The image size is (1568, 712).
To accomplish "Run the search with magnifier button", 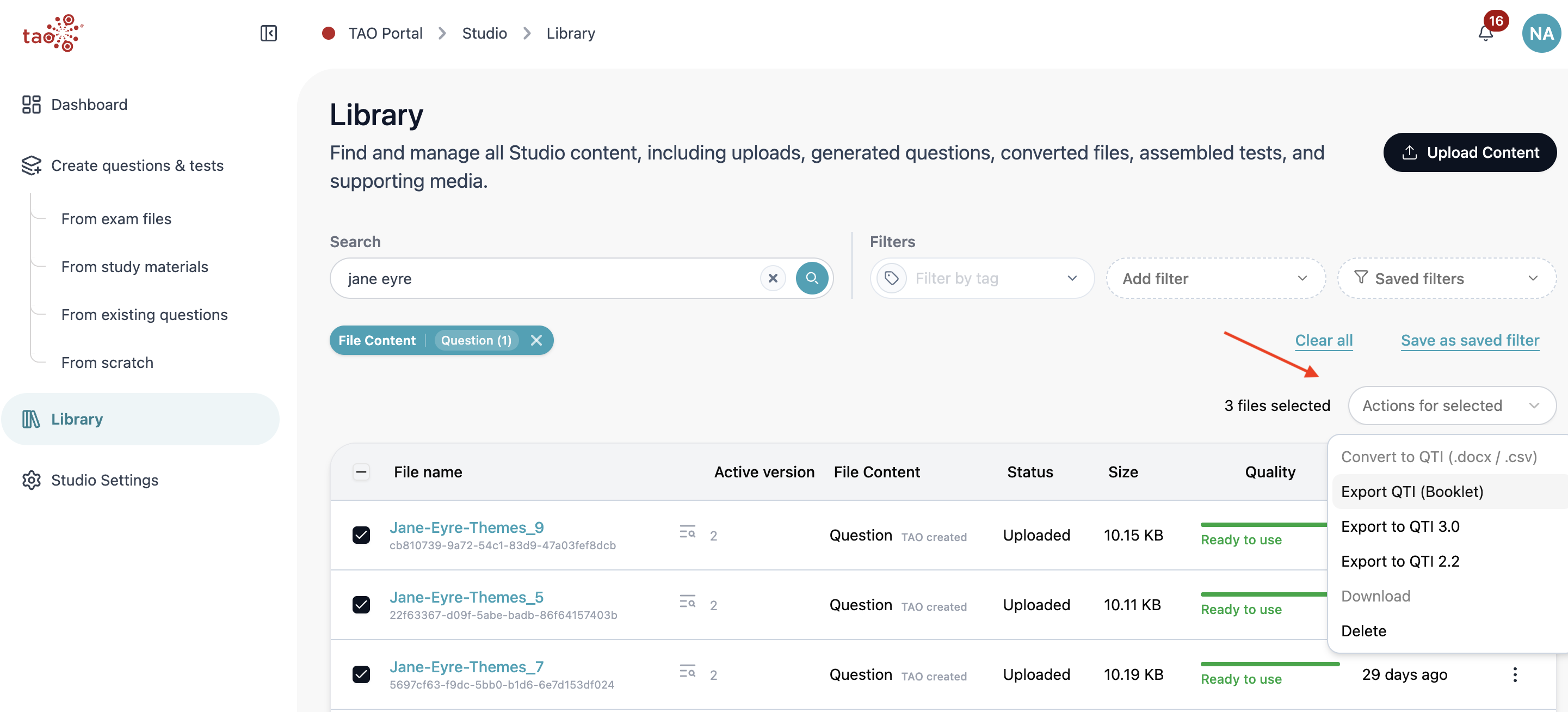I will pos(812,278).
